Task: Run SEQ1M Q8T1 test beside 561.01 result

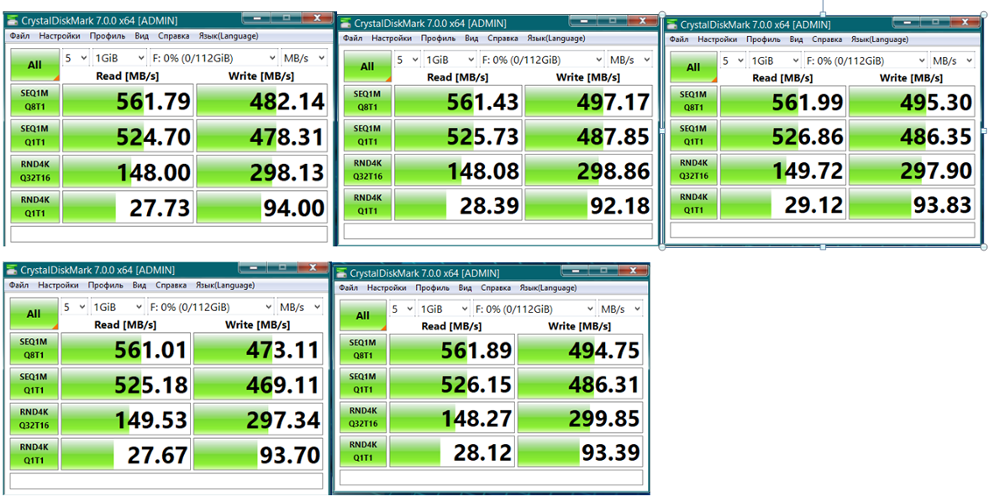Action: point(34,349)
